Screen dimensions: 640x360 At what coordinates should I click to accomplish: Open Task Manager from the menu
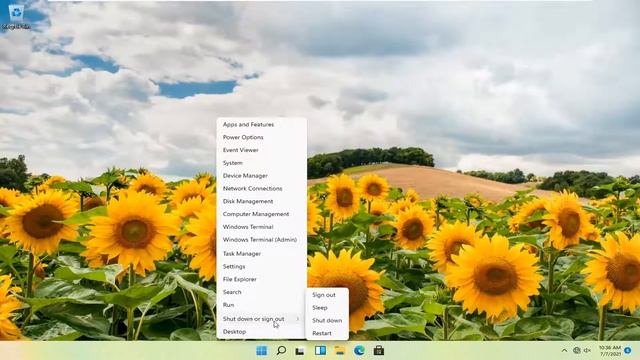tap(262, 253)
